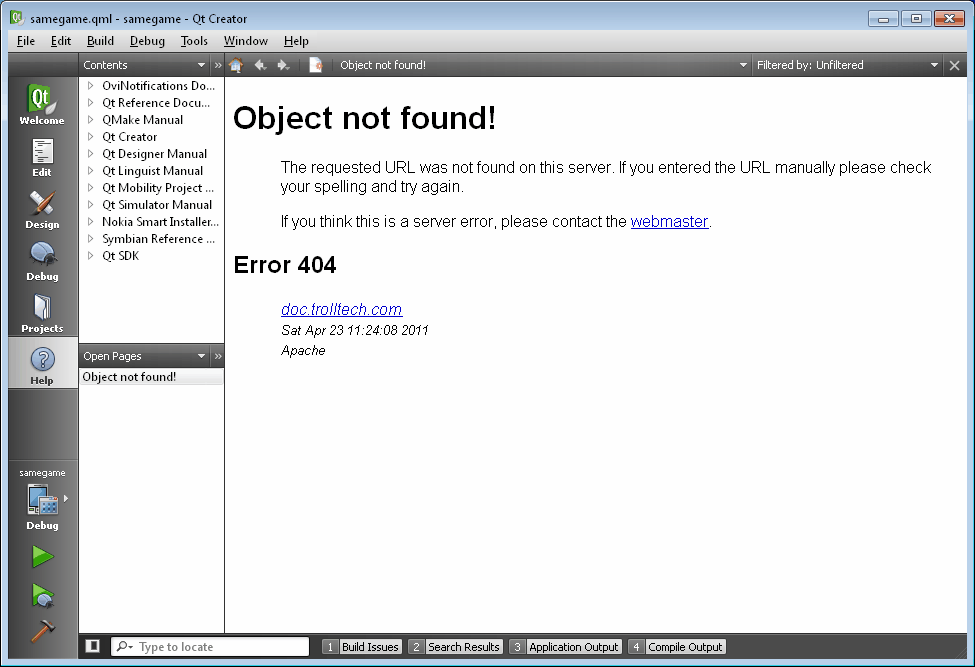Viewport: 975px width, 667px height.
Task: Show more options beside Open Pages header
Action: [x=218, y=356]
